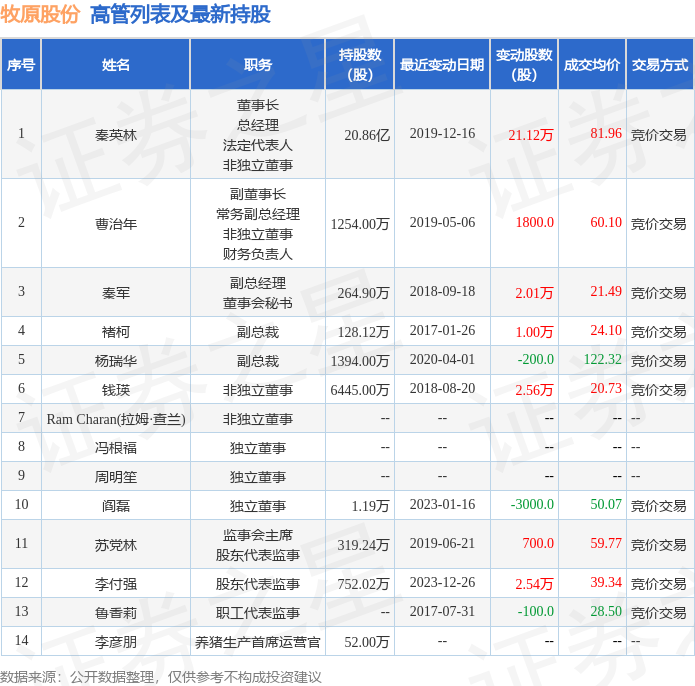Click the date 2017-07-31
This screenshot has width=695, height=686.
pos(442,612)
